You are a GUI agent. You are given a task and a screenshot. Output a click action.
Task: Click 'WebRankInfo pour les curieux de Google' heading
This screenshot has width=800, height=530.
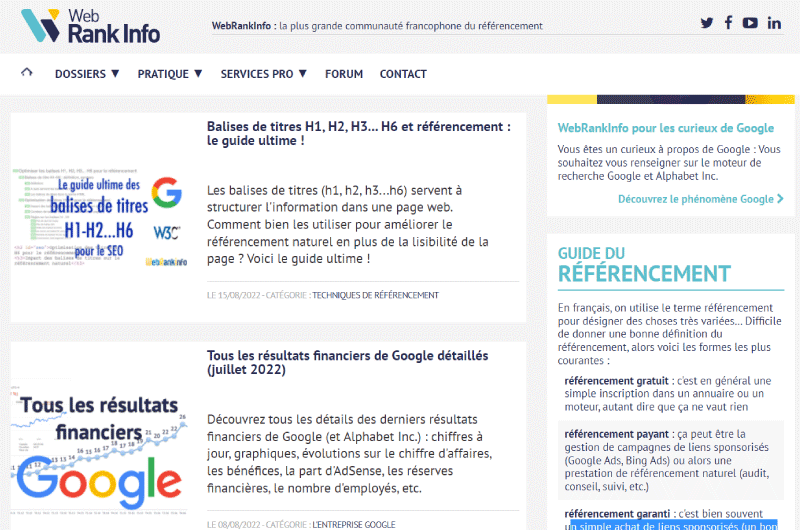point(665,128)
